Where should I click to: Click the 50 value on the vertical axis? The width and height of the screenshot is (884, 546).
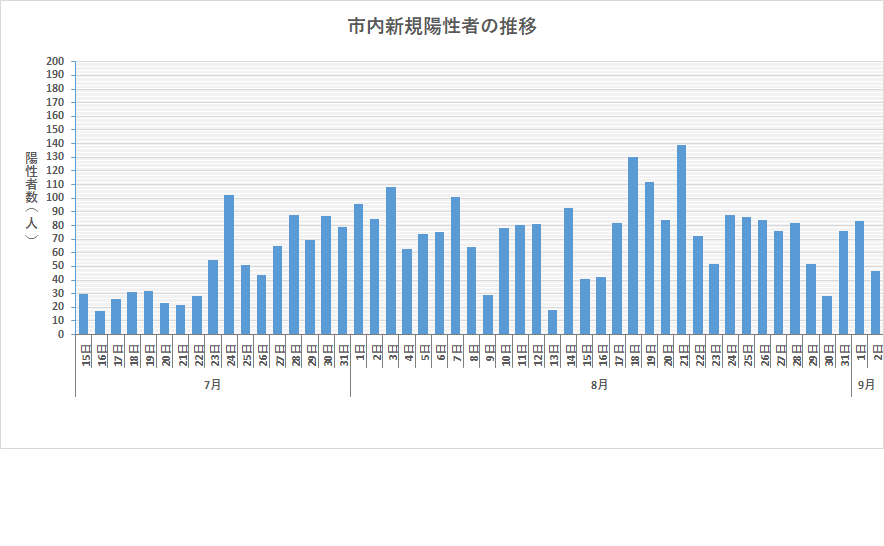tap(58, 266)
